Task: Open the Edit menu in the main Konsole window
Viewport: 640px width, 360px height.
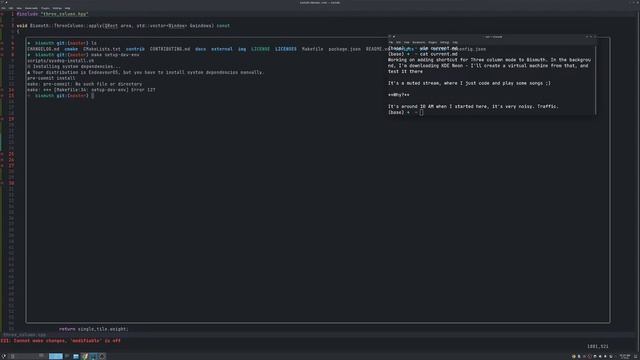Action: click(x=11, y=8)
